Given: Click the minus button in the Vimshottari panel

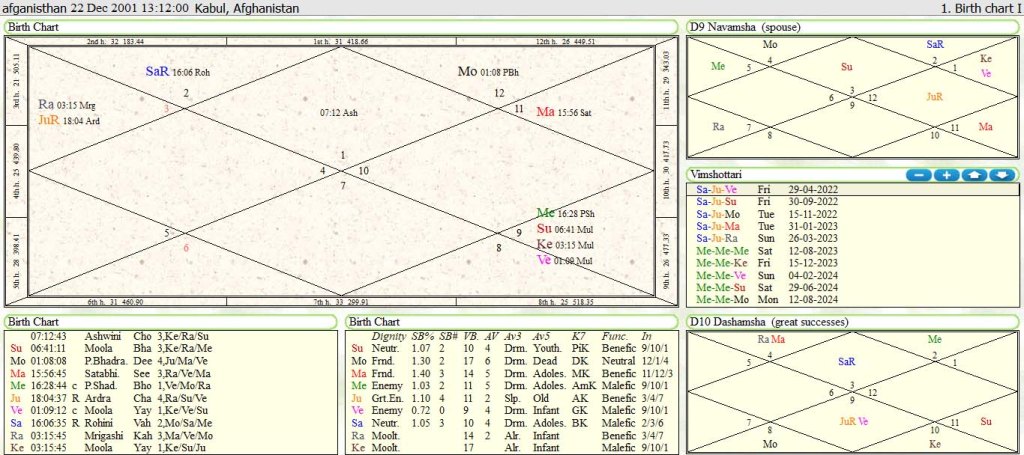Looking at the screenshot, I should (x=918, y=175).
